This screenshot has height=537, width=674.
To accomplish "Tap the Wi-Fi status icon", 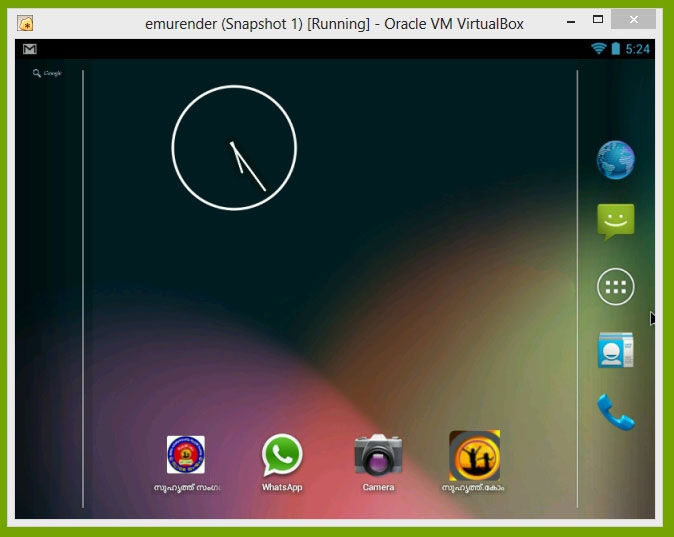I will (x=598, y=49).
